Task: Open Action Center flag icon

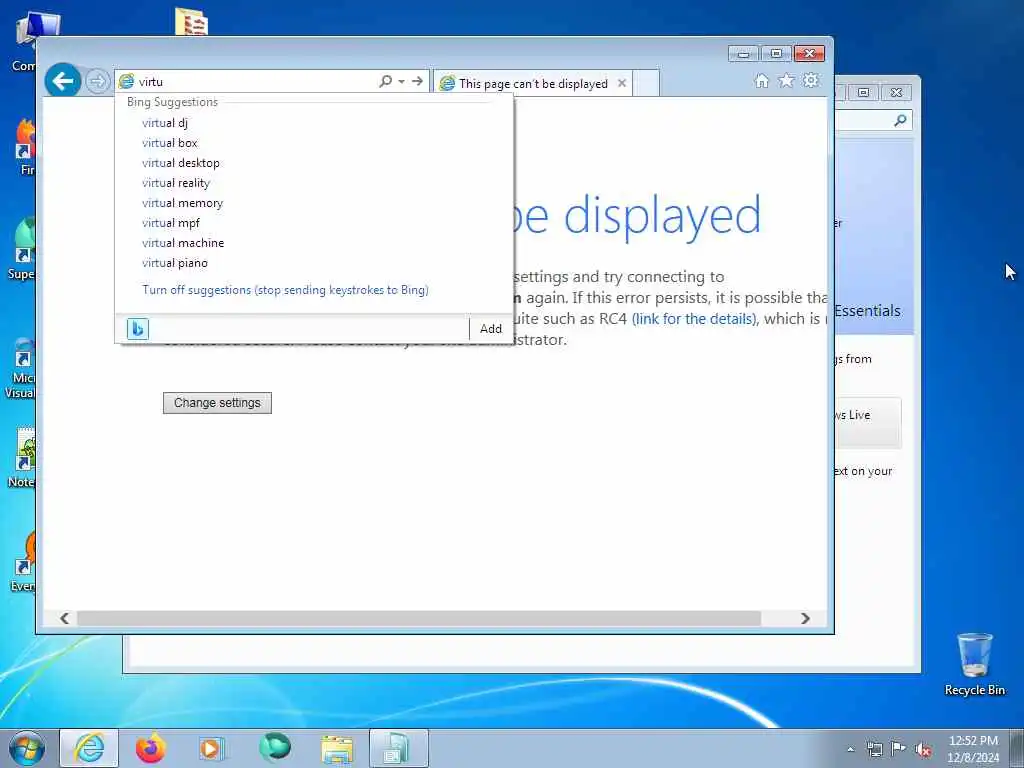Action: [x=899, y=749]
